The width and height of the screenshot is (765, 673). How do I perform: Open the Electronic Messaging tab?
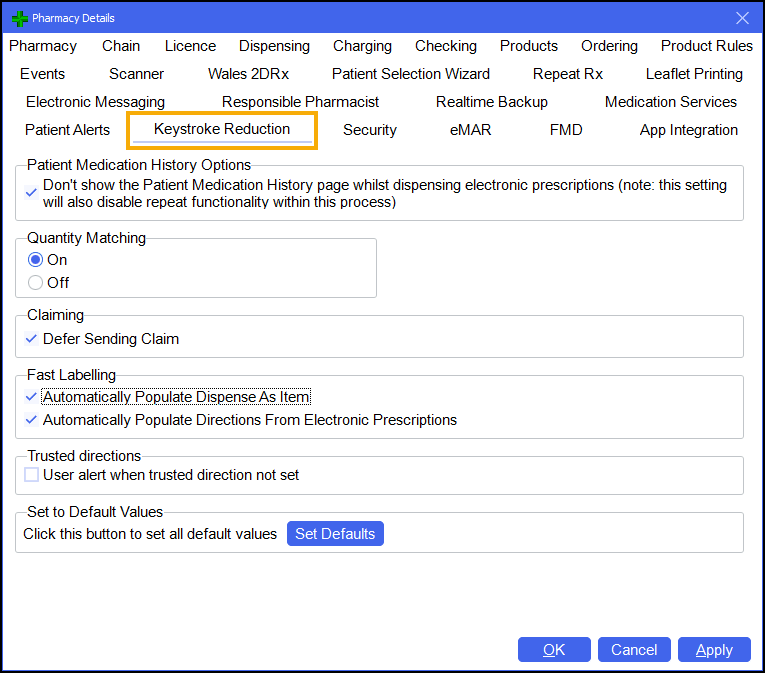point(95,102)
